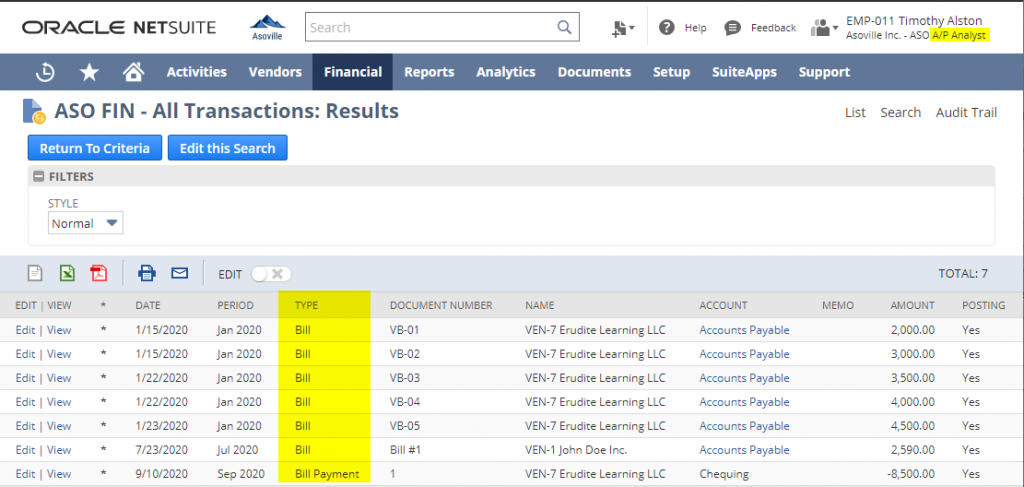Image resolution: width=1024 pixels, height=487 pixels.
Task: Click the search magnifier icon
Action: tap(564, 27)
